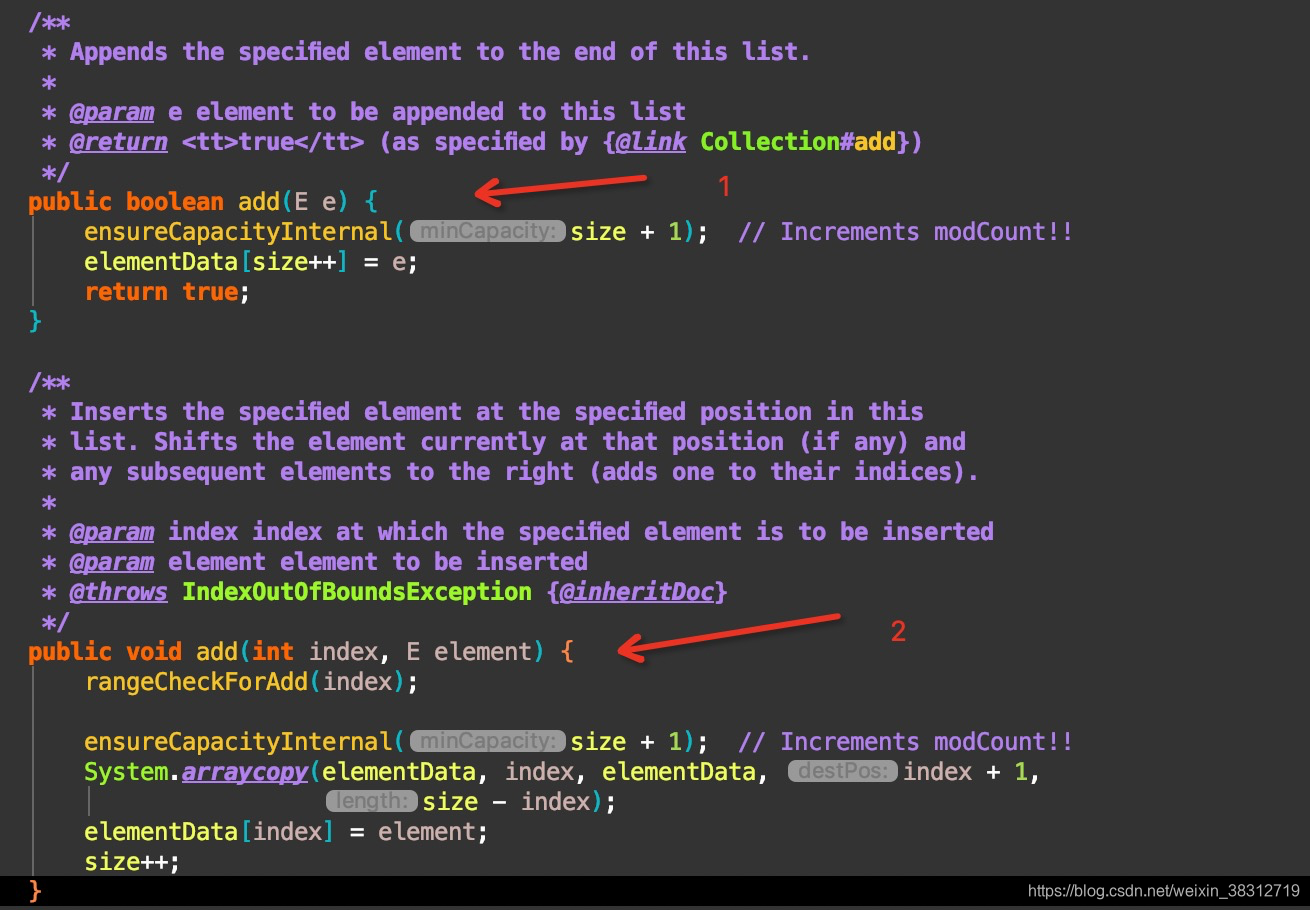The image size is (1310, 910).
Task: Click the closing brace of add(E e) method
Action: pos(35,322)
